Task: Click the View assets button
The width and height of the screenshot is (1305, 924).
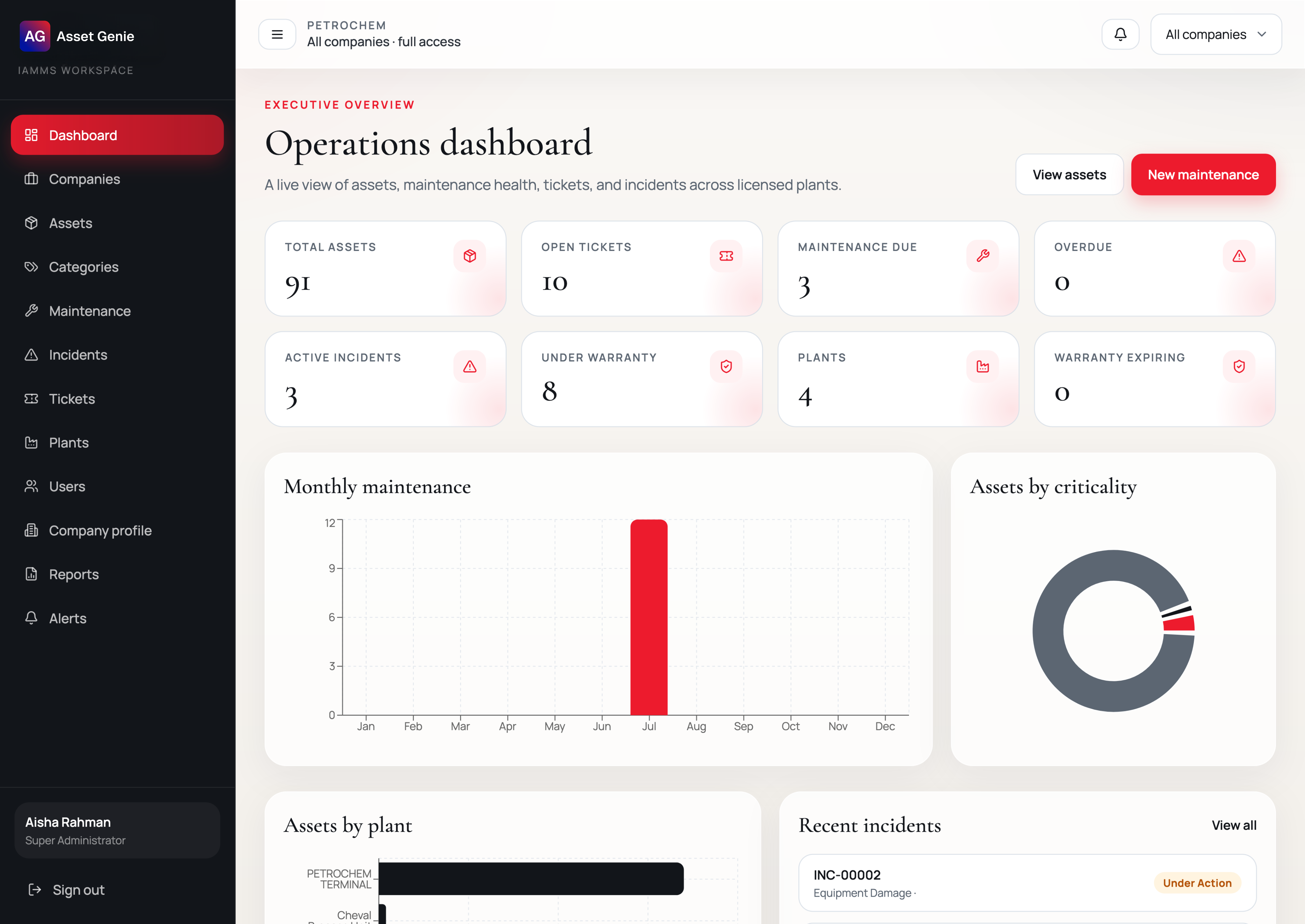Action: [1069, 175]
